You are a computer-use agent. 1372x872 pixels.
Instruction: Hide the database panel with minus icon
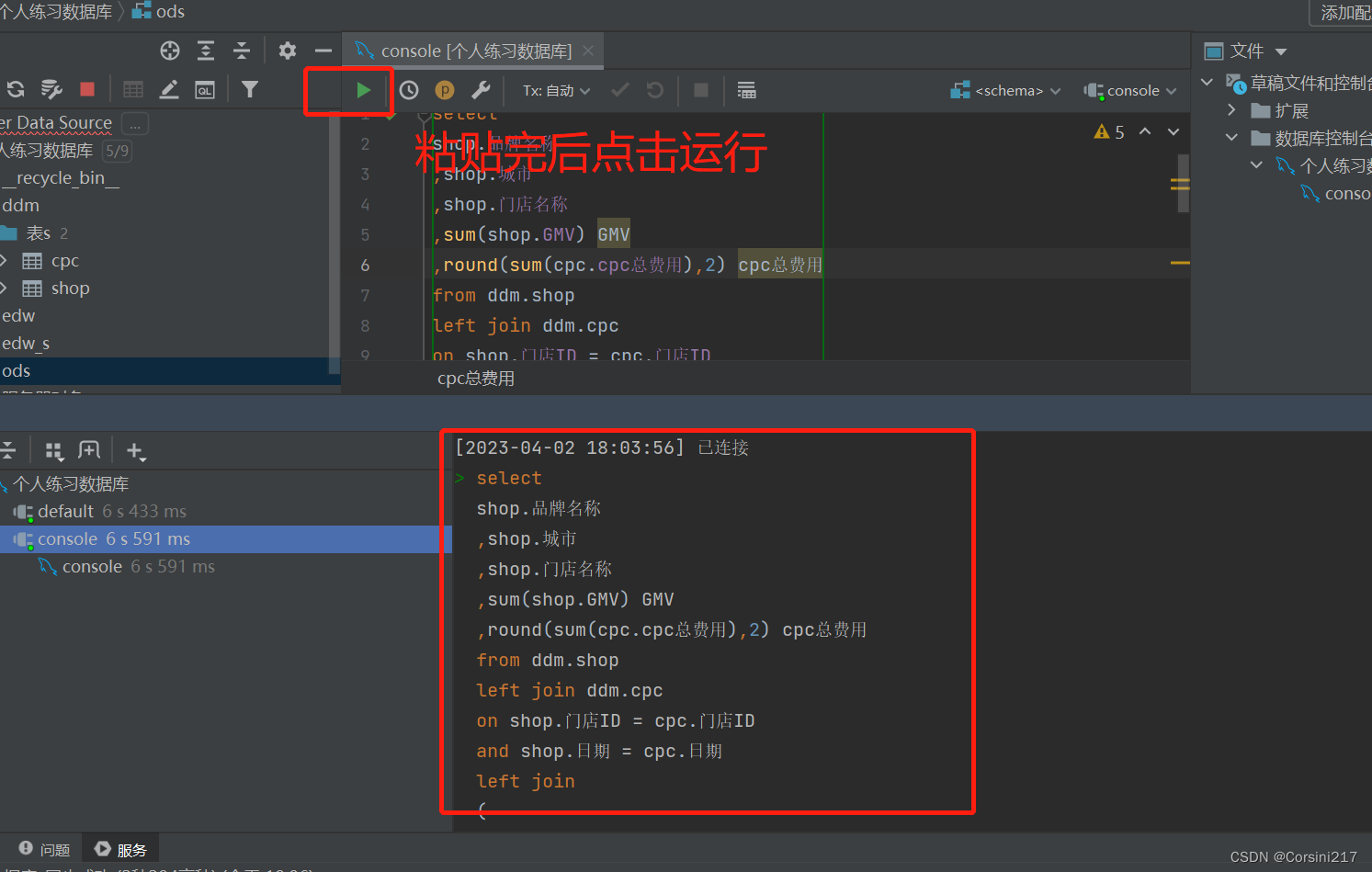323,51
